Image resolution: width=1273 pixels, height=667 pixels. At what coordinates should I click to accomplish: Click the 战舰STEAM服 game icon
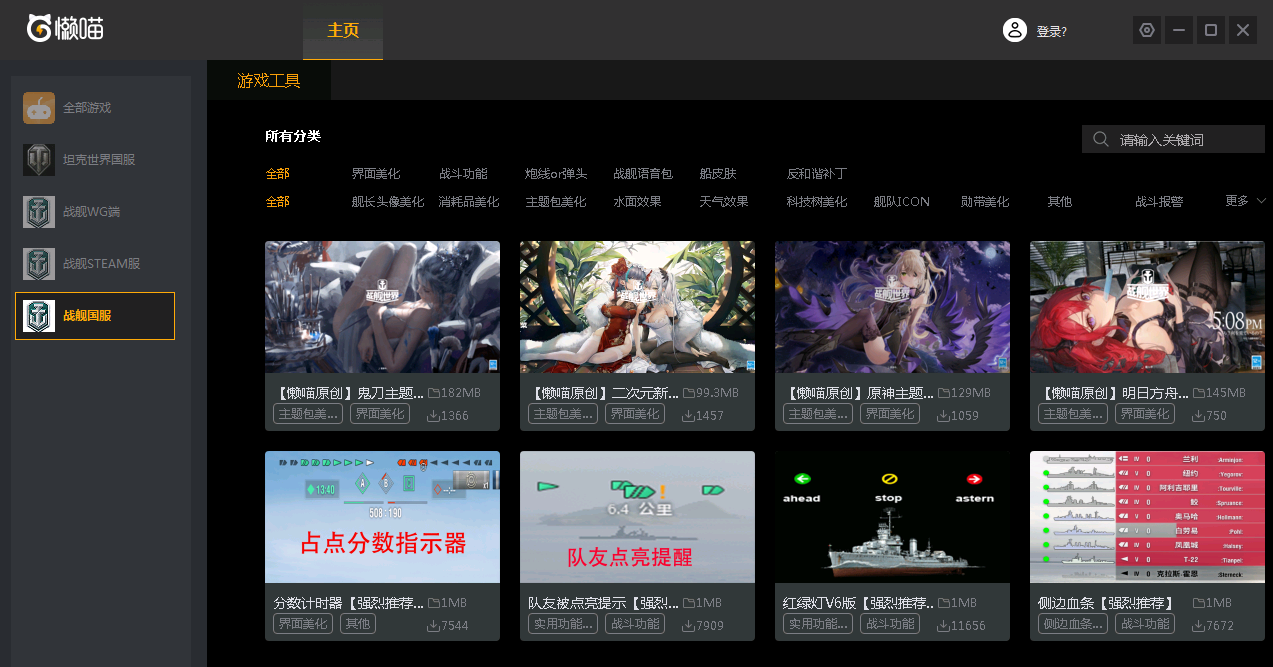(39, 264)
